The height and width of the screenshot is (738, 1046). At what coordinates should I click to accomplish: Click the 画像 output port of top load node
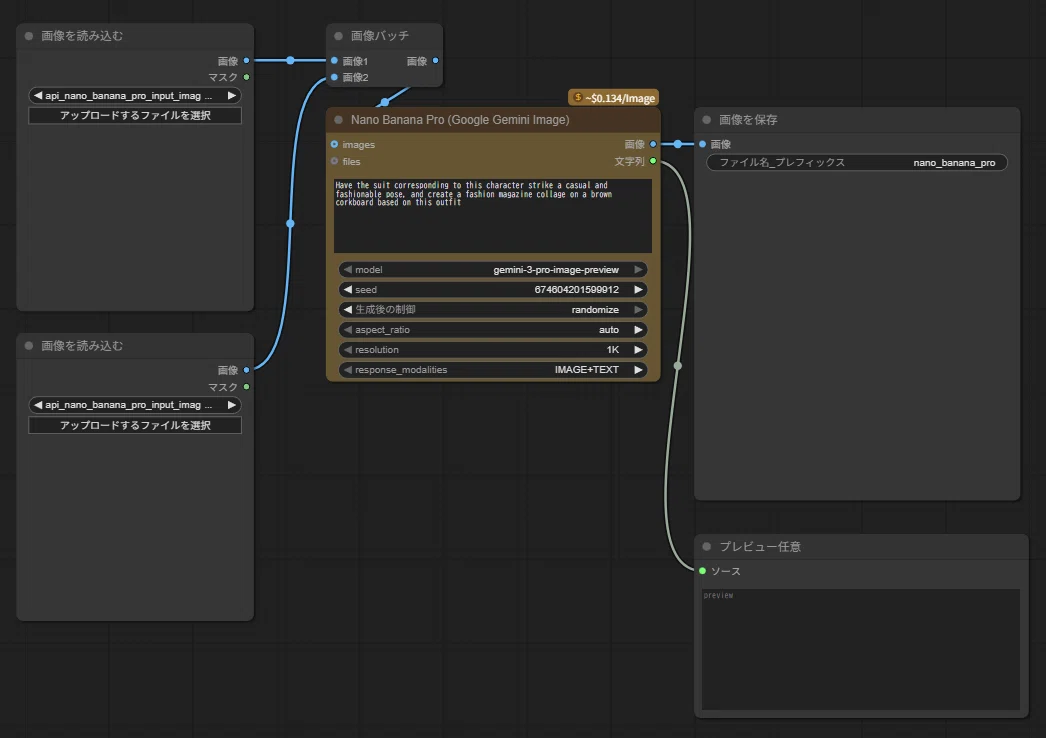point(246,61)
